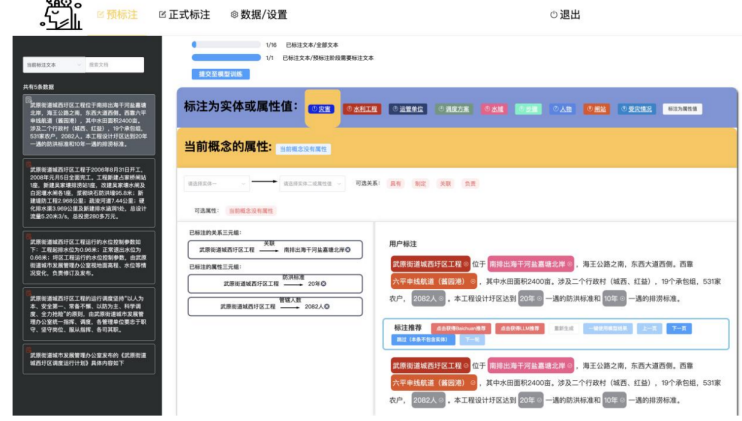Select the 水利工程 entity tag
Image resolution: width=742 pixels, height=421 pixels.
pyautogui.click(x=361, y=108)
